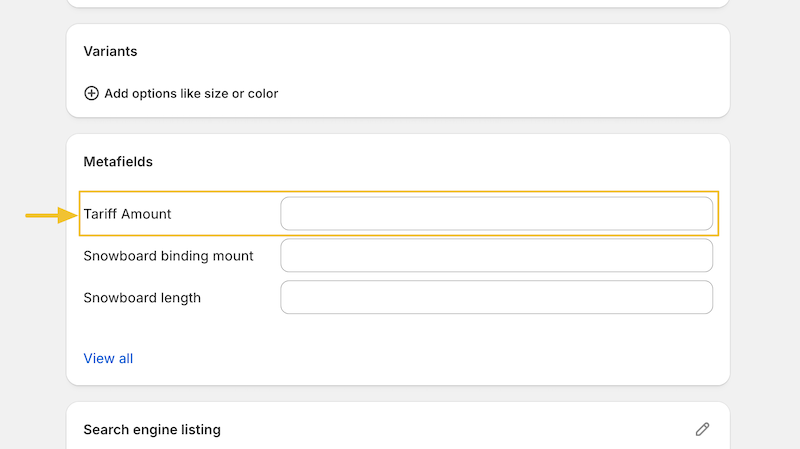Click the Snowboard binding mount label
This screenshot has height=449, width=800.
(168, 256)
